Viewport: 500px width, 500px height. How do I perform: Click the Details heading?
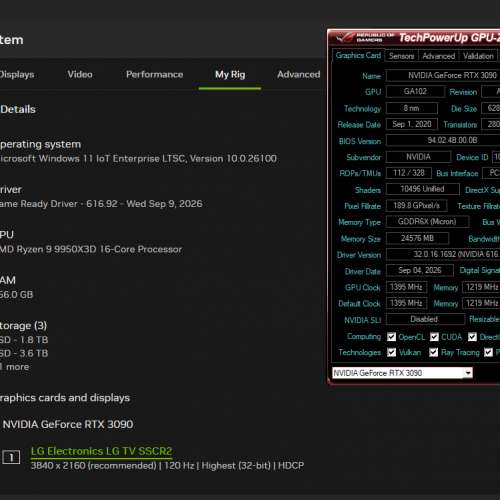[x=18, y=109]
